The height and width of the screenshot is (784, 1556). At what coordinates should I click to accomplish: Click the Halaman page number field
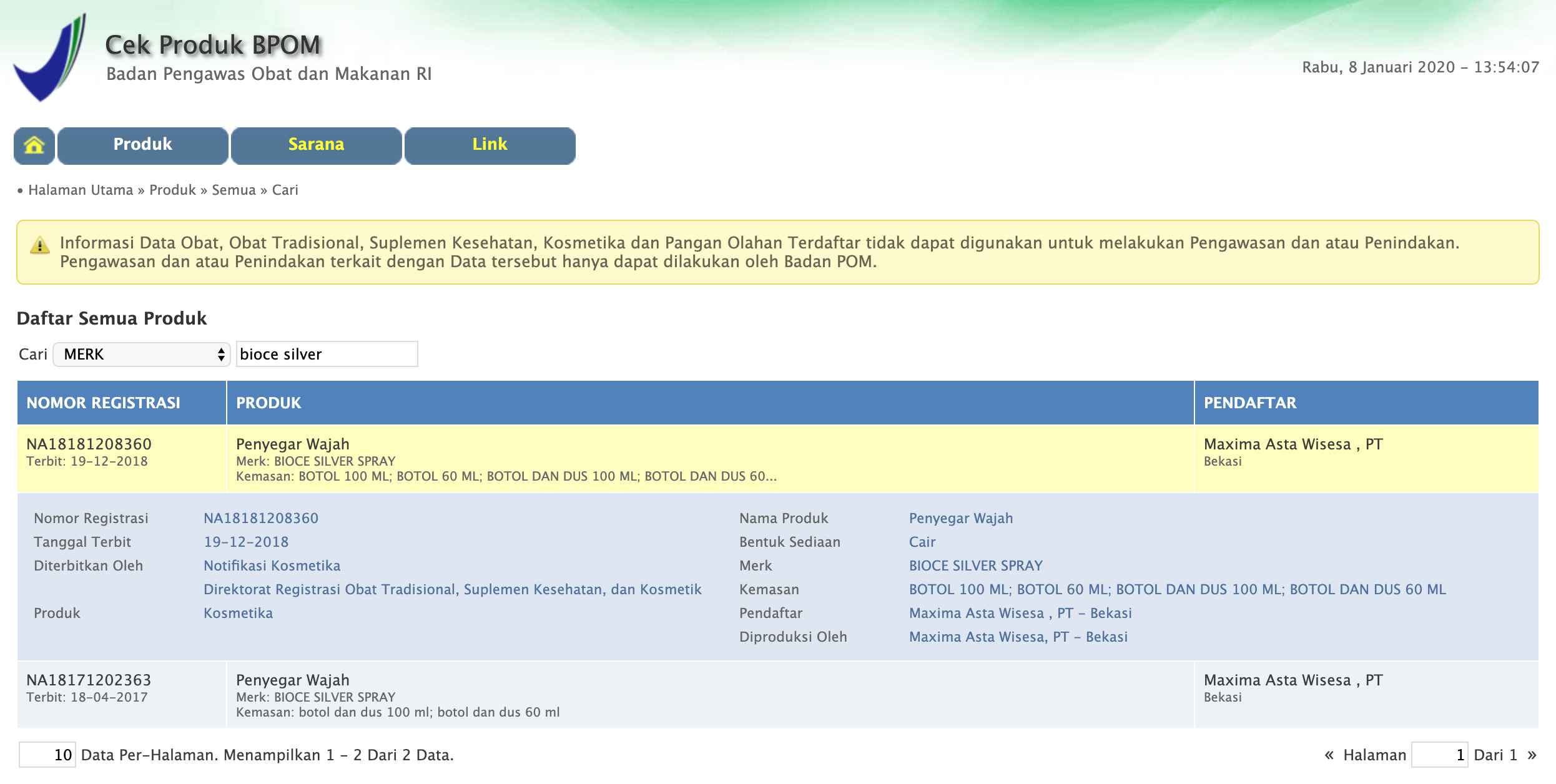tap(1439, 755)
